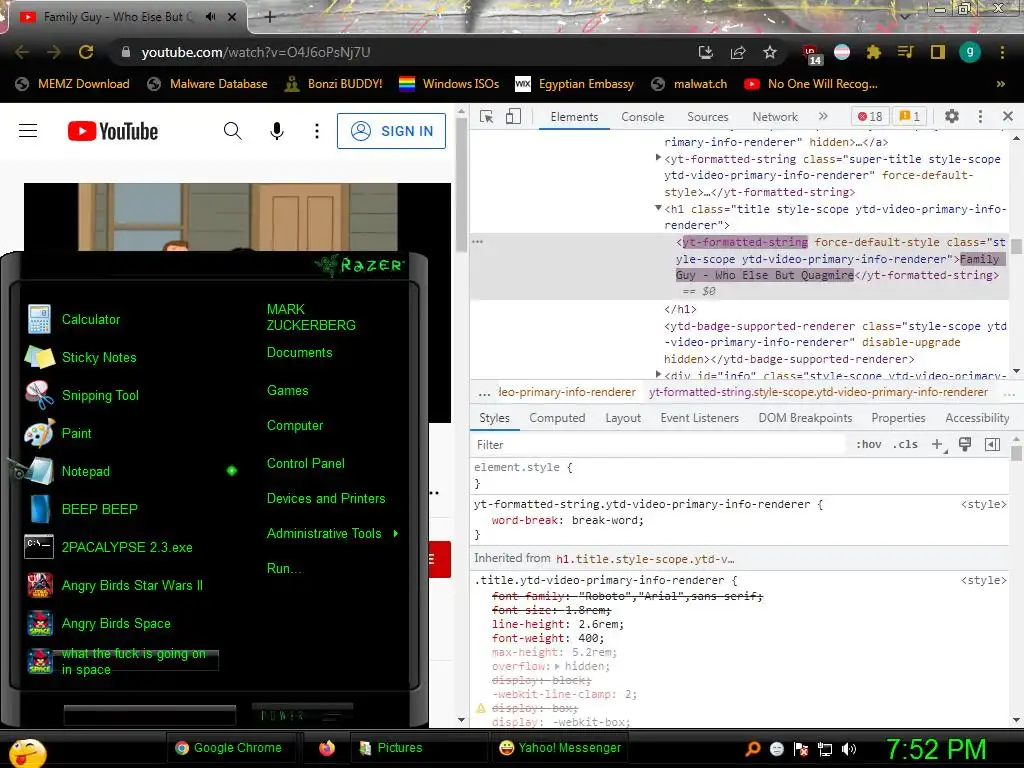
Task: Click the install app icon in address bar
Action: click(x=705, y=52)
